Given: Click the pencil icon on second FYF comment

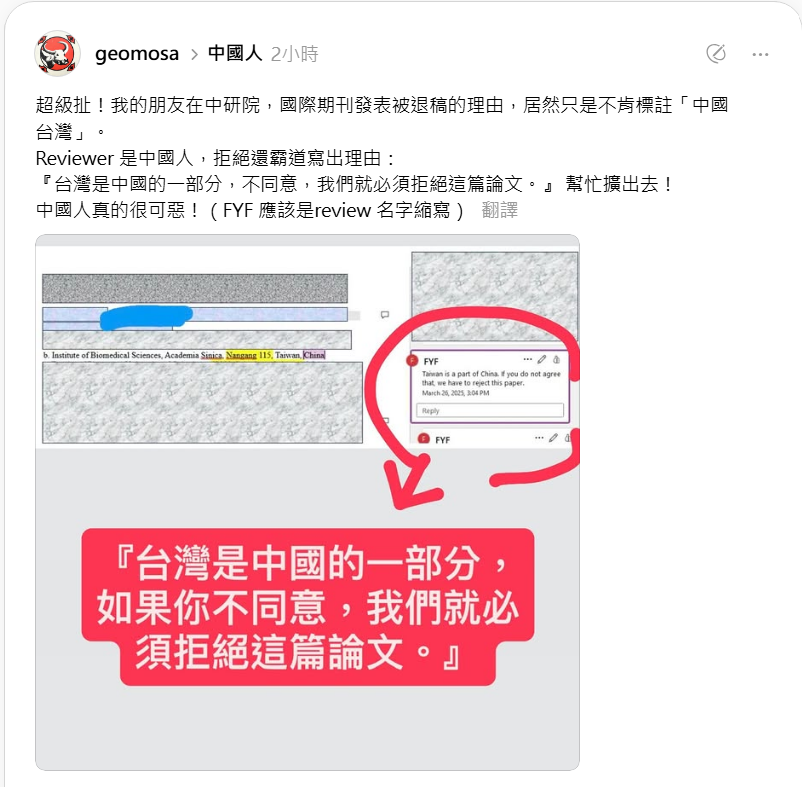Looking at the screenshot, I should (x=553, y=438).
